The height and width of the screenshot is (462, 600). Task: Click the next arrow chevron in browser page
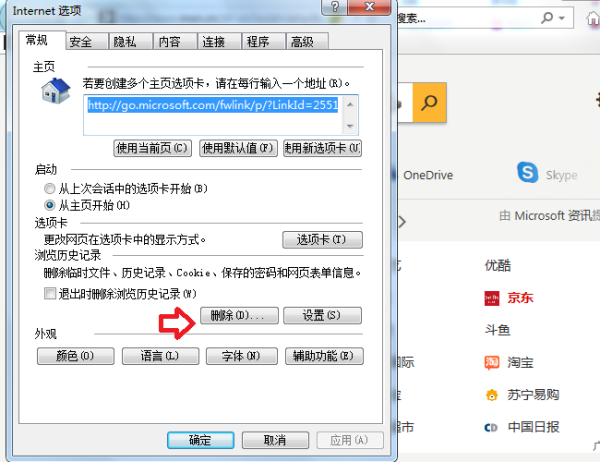(402, 222)
